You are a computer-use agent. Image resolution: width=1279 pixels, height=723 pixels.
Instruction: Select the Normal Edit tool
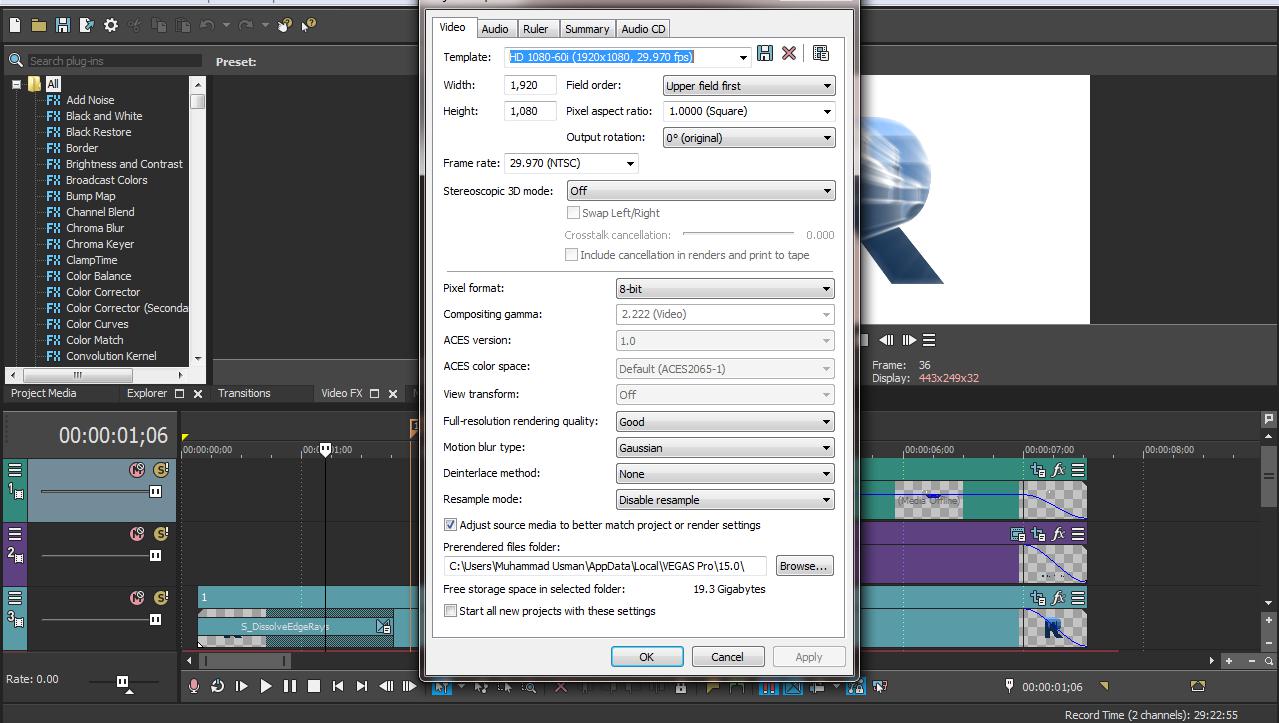tap(441, 687)
